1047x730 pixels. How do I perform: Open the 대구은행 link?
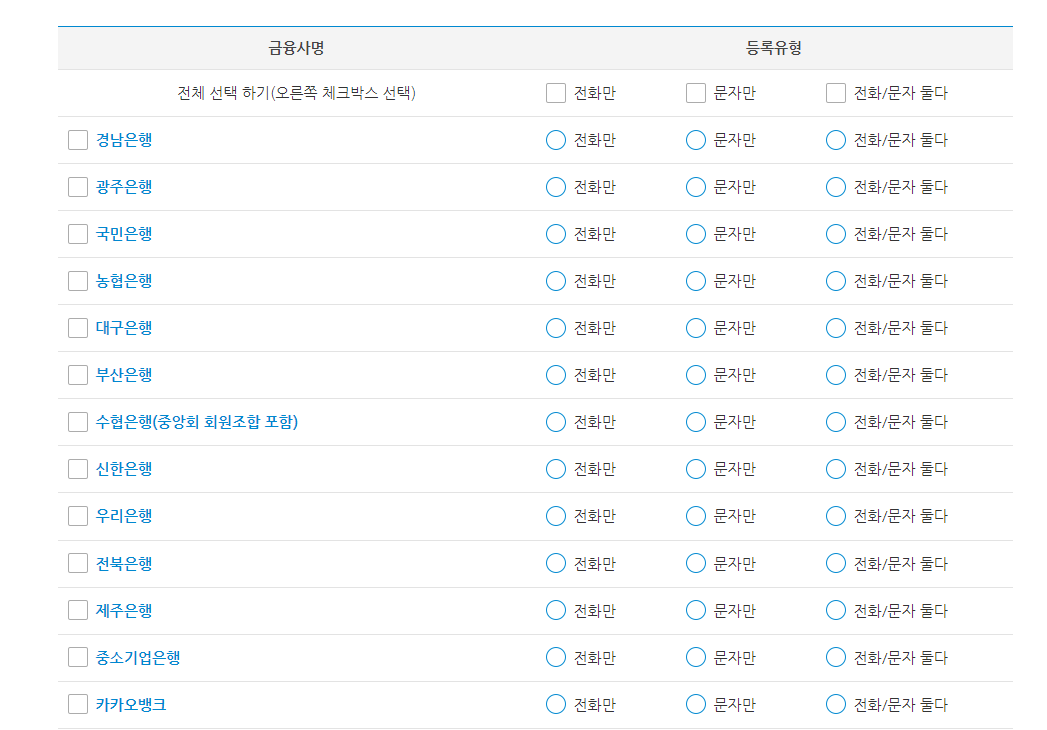[x=124, y=328]
